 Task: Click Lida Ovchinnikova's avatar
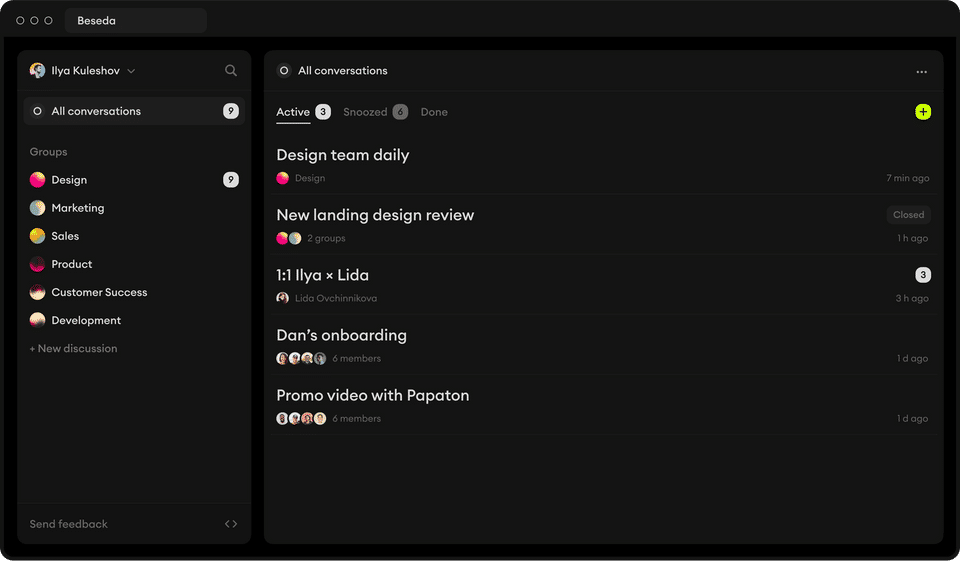(x=282, y=298)
